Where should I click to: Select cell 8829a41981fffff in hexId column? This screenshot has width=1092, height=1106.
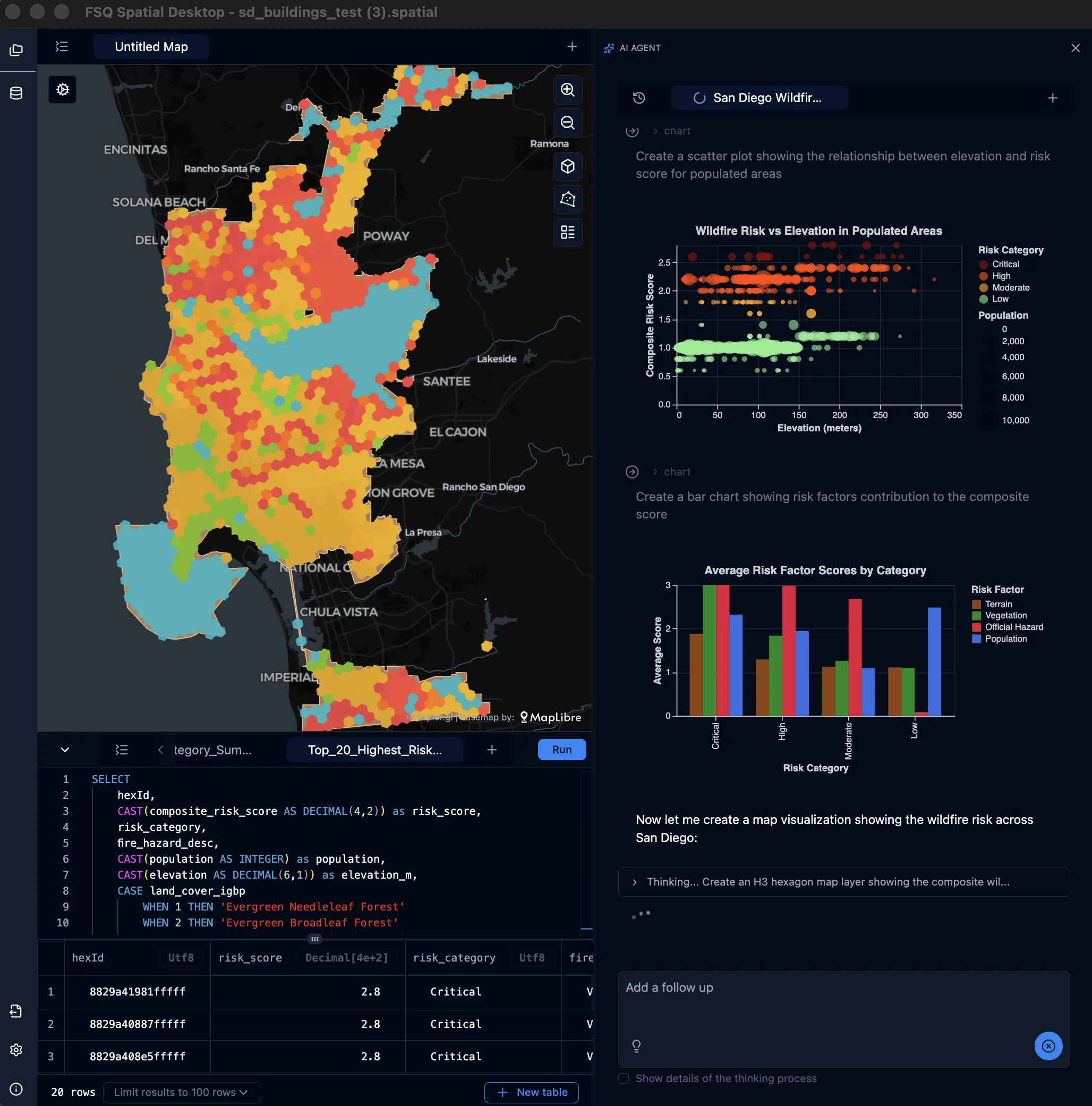(138, 991)
